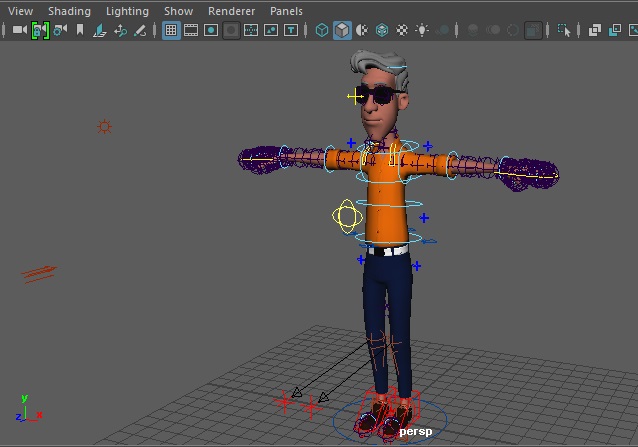Click the grayed Shadows icon

click(x=443, y=30)
